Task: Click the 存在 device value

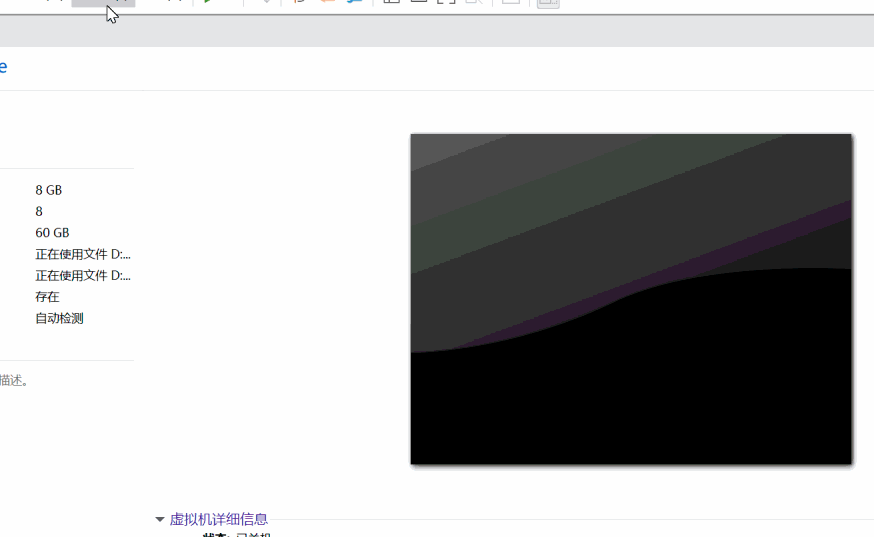Action: [47, 297]
